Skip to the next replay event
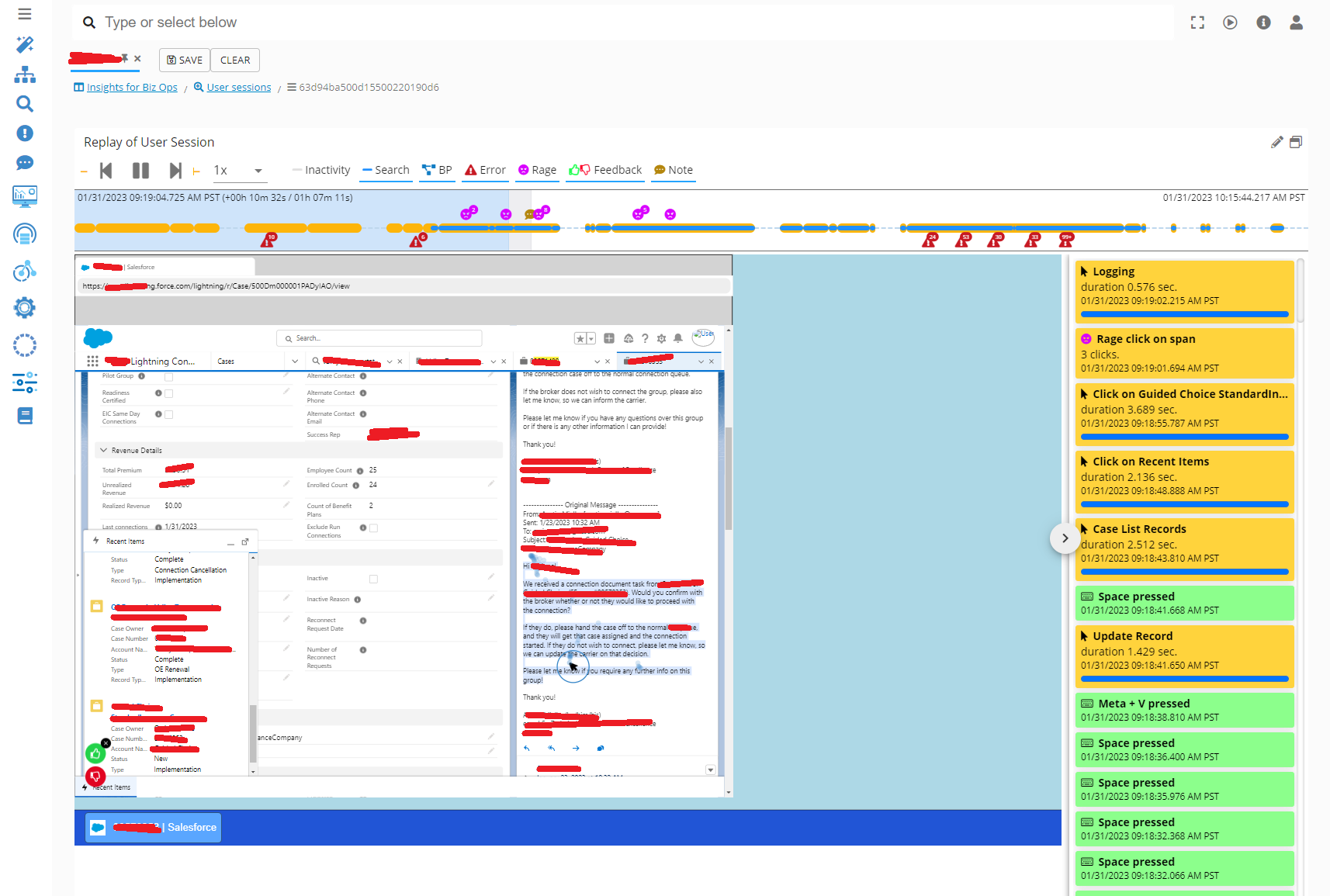 (175, 171)
